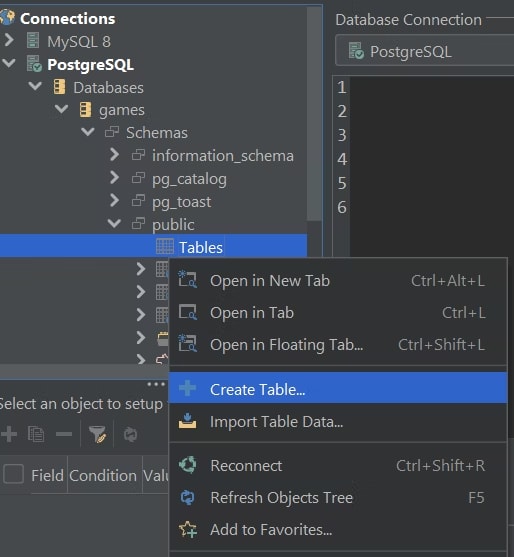
Task: Click the refresh filter icon
Action: (130, 434)
